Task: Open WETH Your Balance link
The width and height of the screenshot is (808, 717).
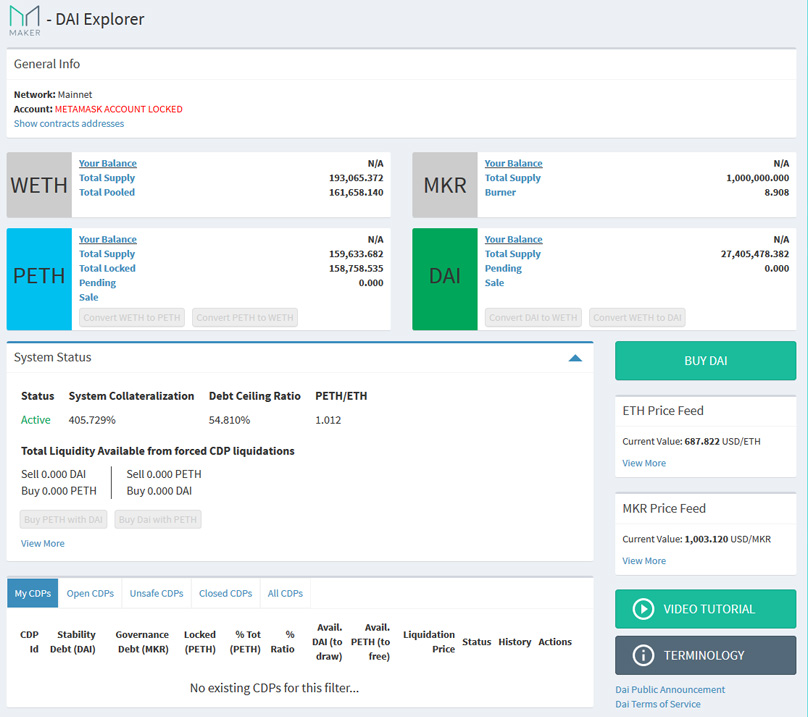Action: tap(108, 163)
